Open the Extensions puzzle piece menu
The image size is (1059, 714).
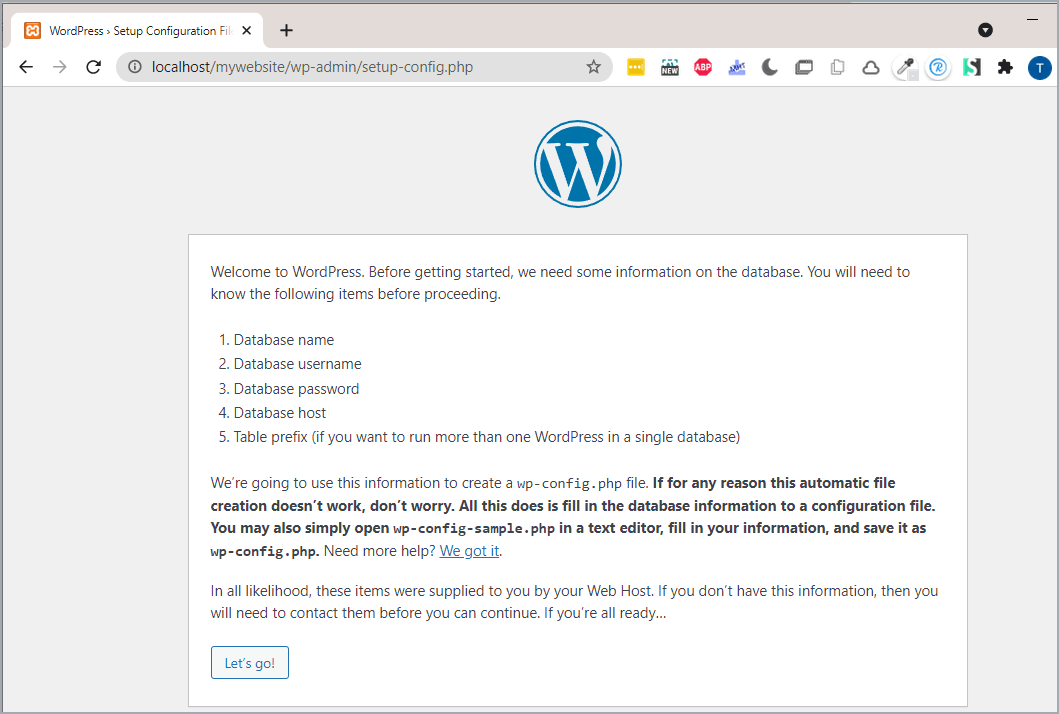(1005, 67)
